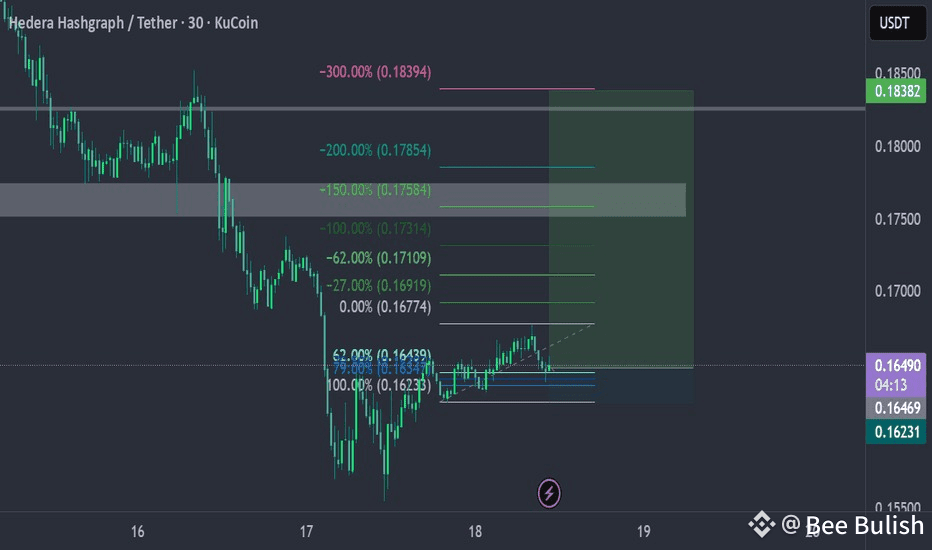Click date 19 on the time axis
The height and width of the screenshot is (550, 932).
pos(644,531)
